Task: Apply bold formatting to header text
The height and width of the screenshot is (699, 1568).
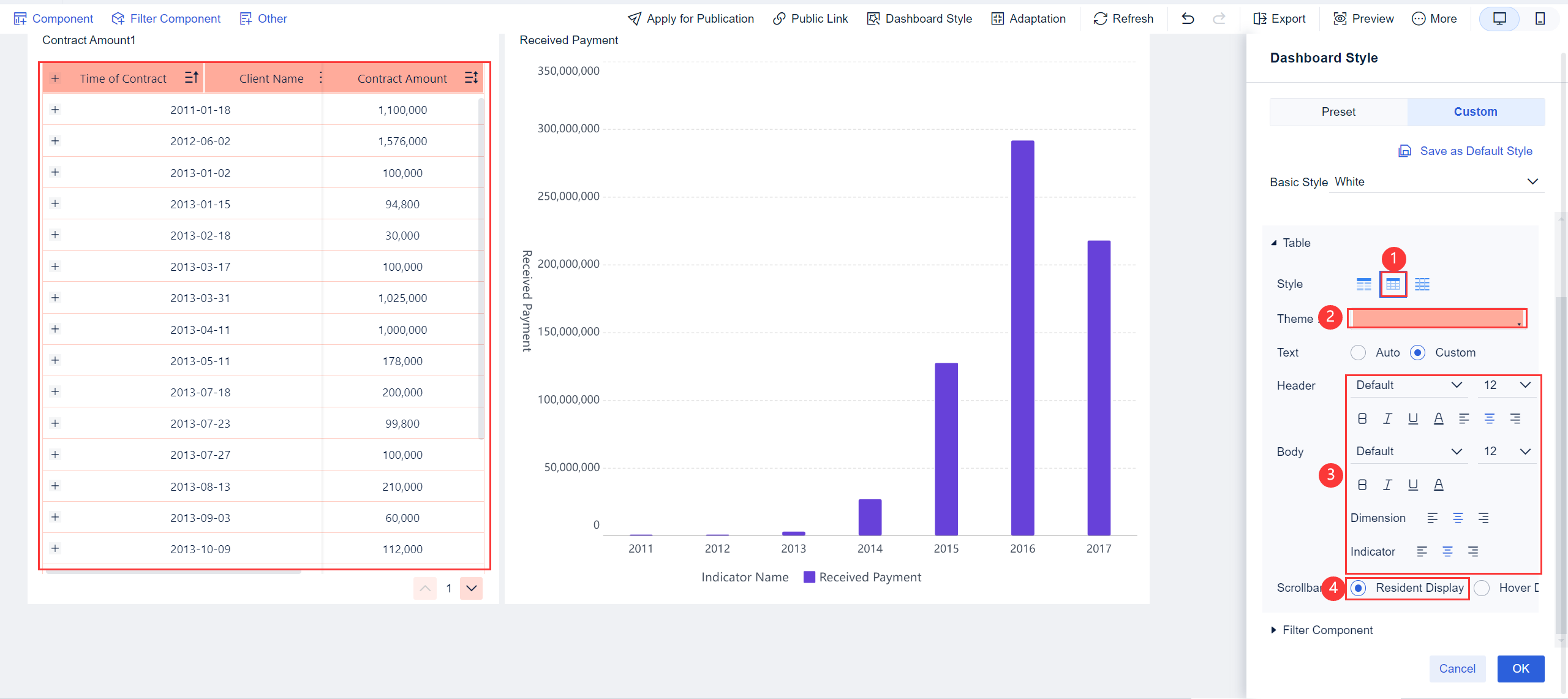Action: point(1362,418)
